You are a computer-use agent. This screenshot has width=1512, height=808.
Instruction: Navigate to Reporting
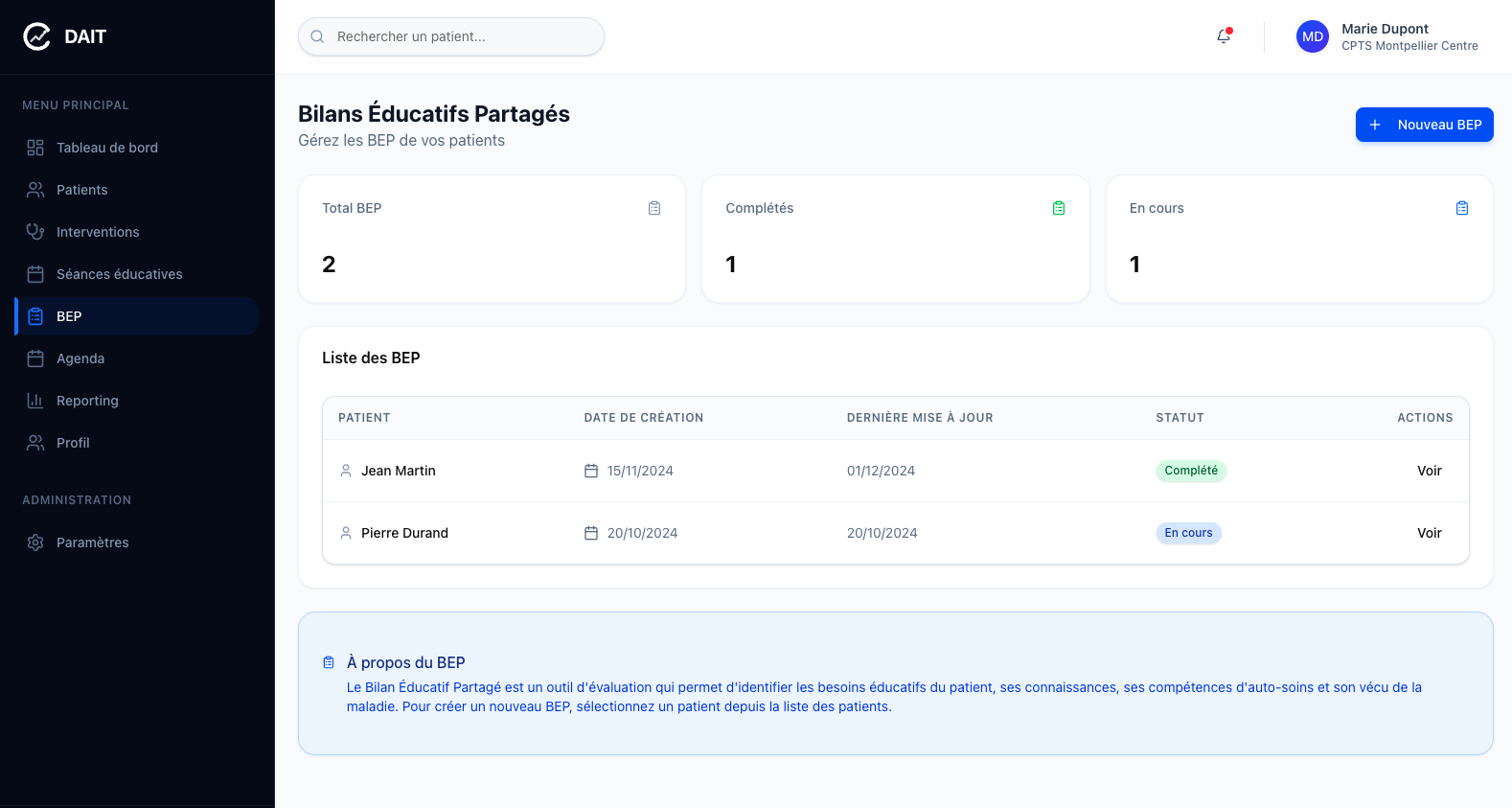point(87,401)
